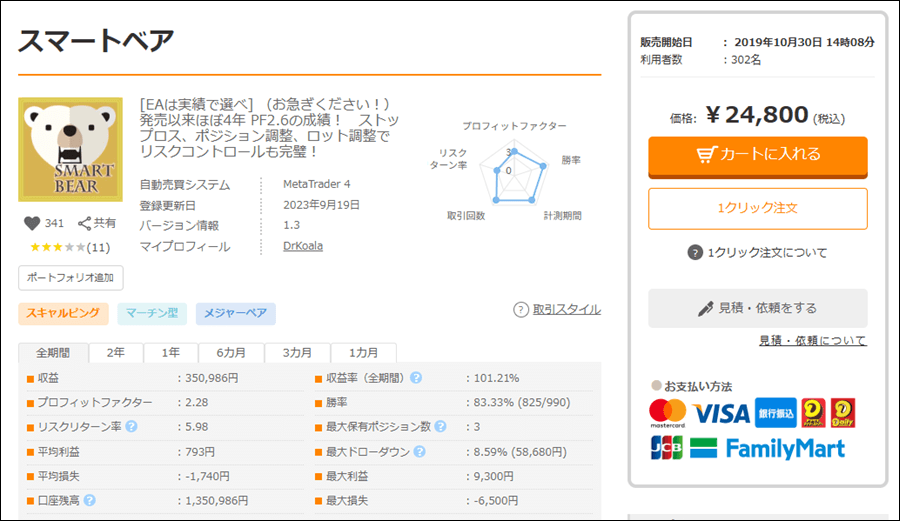The width and height of the screenshot is (900, 521).
Task: Click the heart favorite icon
Action: pyautogui.click(x=30, y=224)
